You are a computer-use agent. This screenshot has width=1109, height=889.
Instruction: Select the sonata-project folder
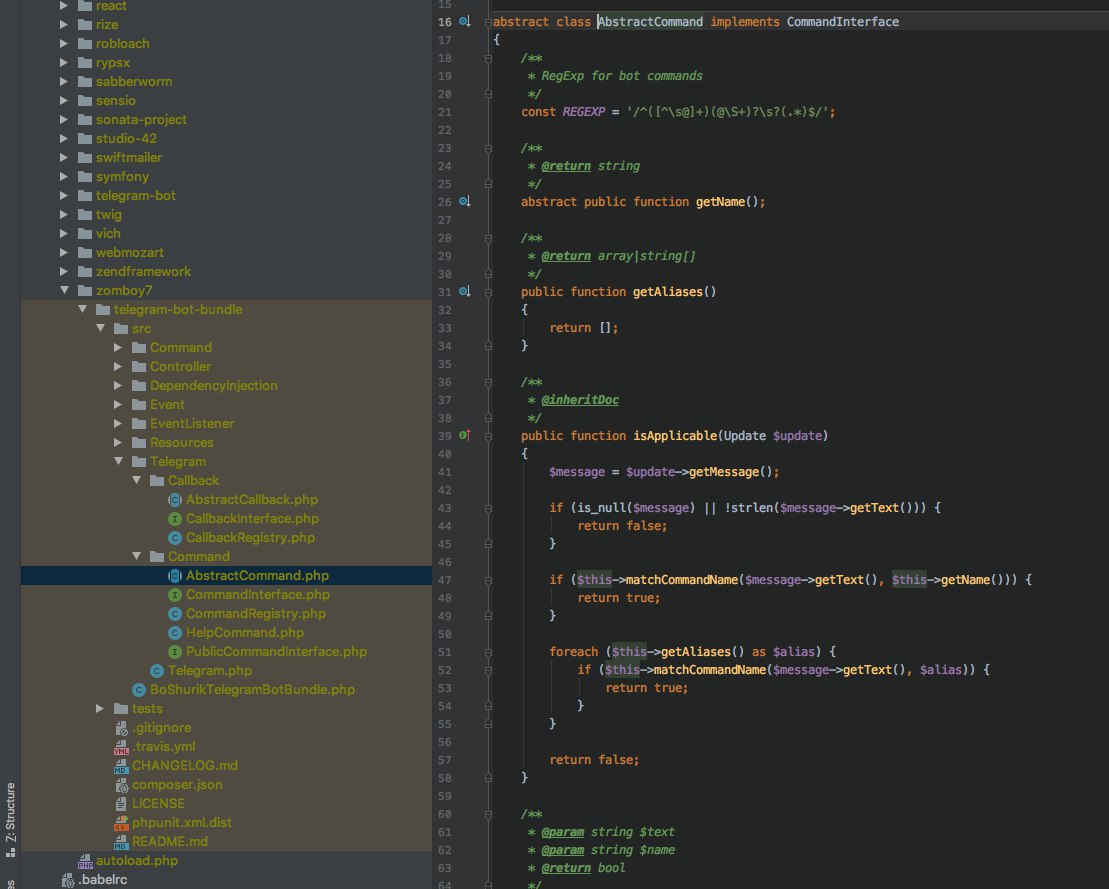226,120
